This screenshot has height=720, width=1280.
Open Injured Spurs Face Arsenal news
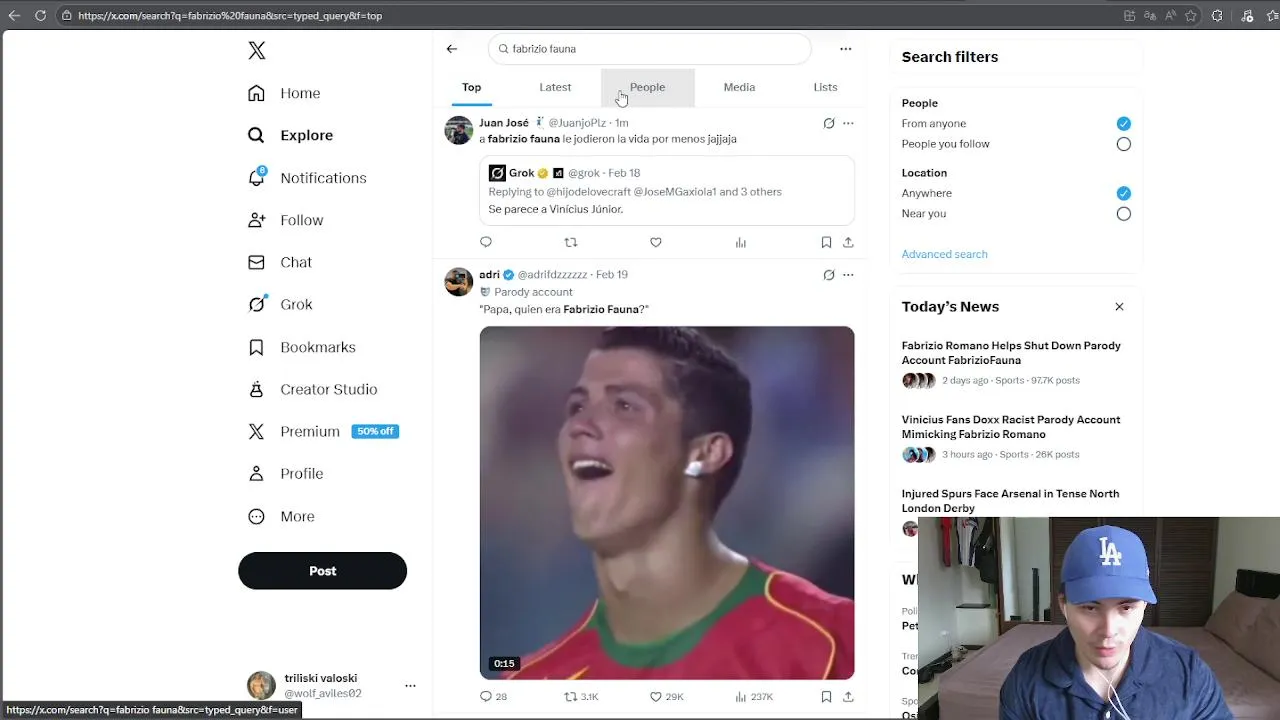click(1010, 501)
